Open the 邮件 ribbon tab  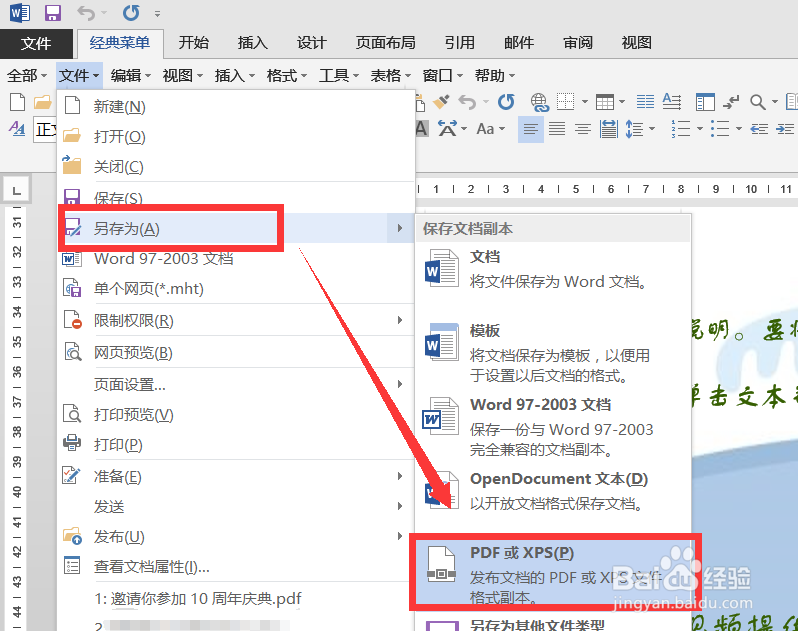(519, 43)
